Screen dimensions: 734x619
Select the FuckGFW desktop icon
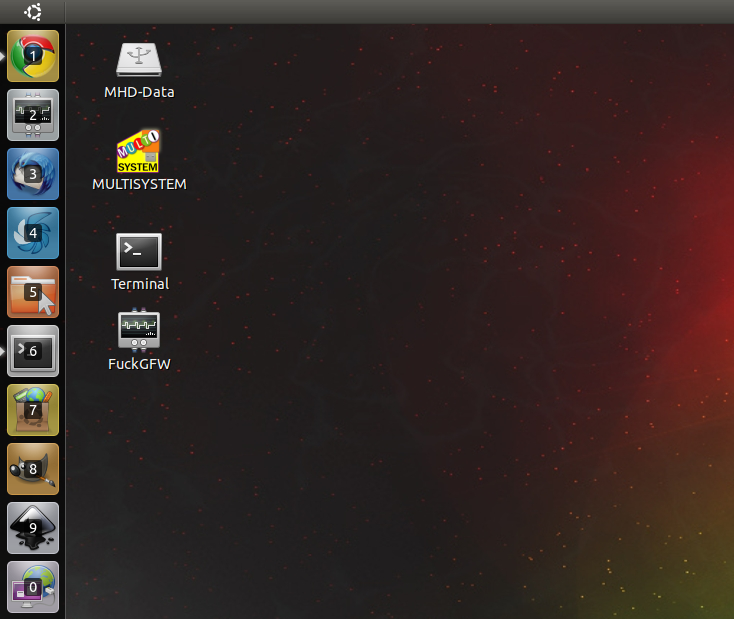coord(139,328)
